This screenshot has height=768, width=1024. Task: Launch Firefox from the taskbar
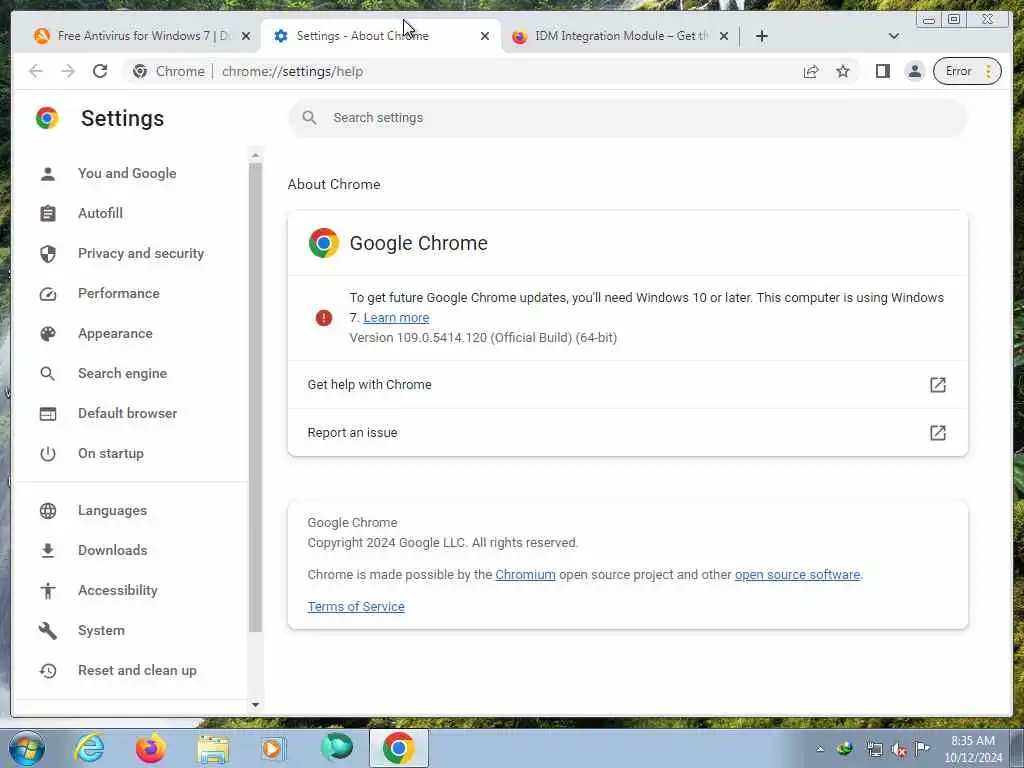pos(150,748)
